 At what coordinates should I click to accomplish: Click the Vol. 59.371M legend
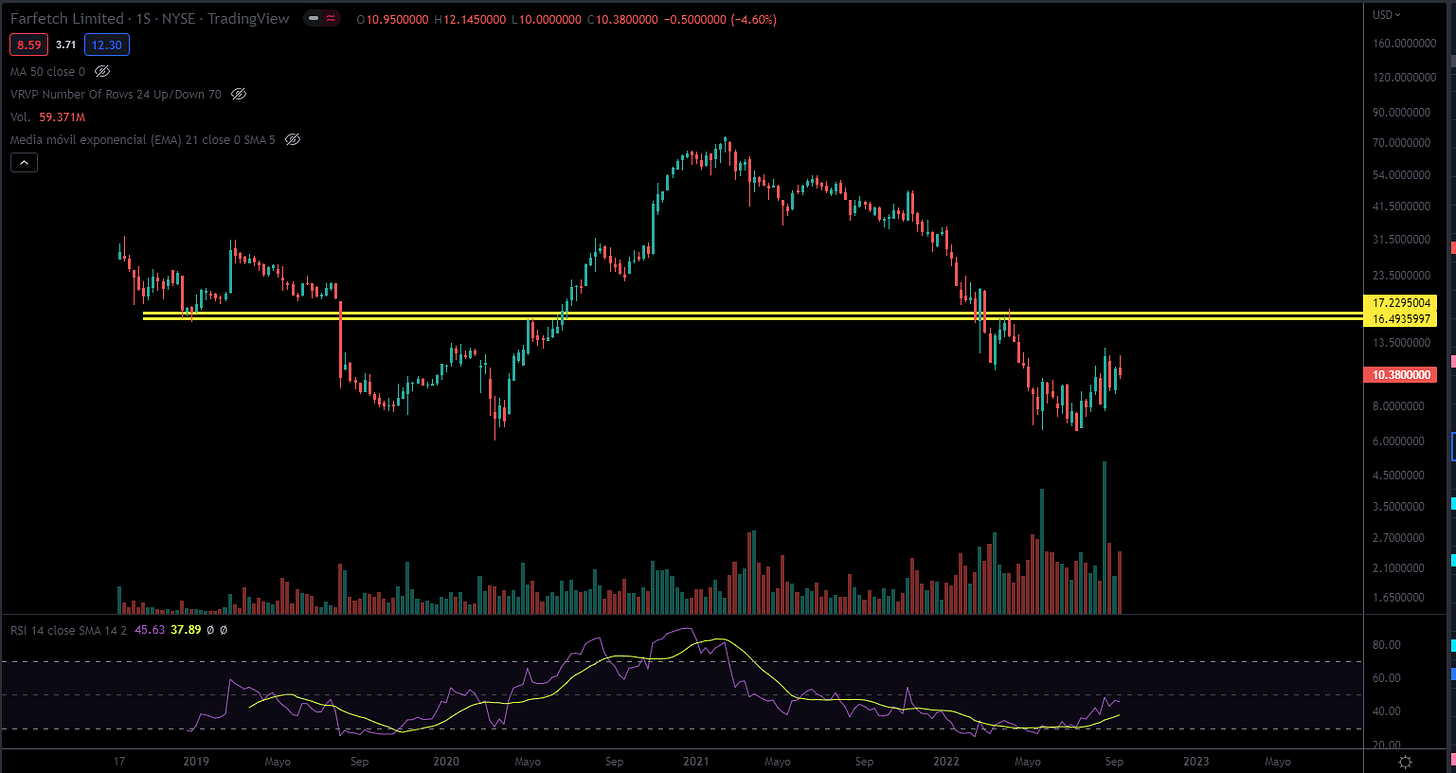(x=46, y=117)
